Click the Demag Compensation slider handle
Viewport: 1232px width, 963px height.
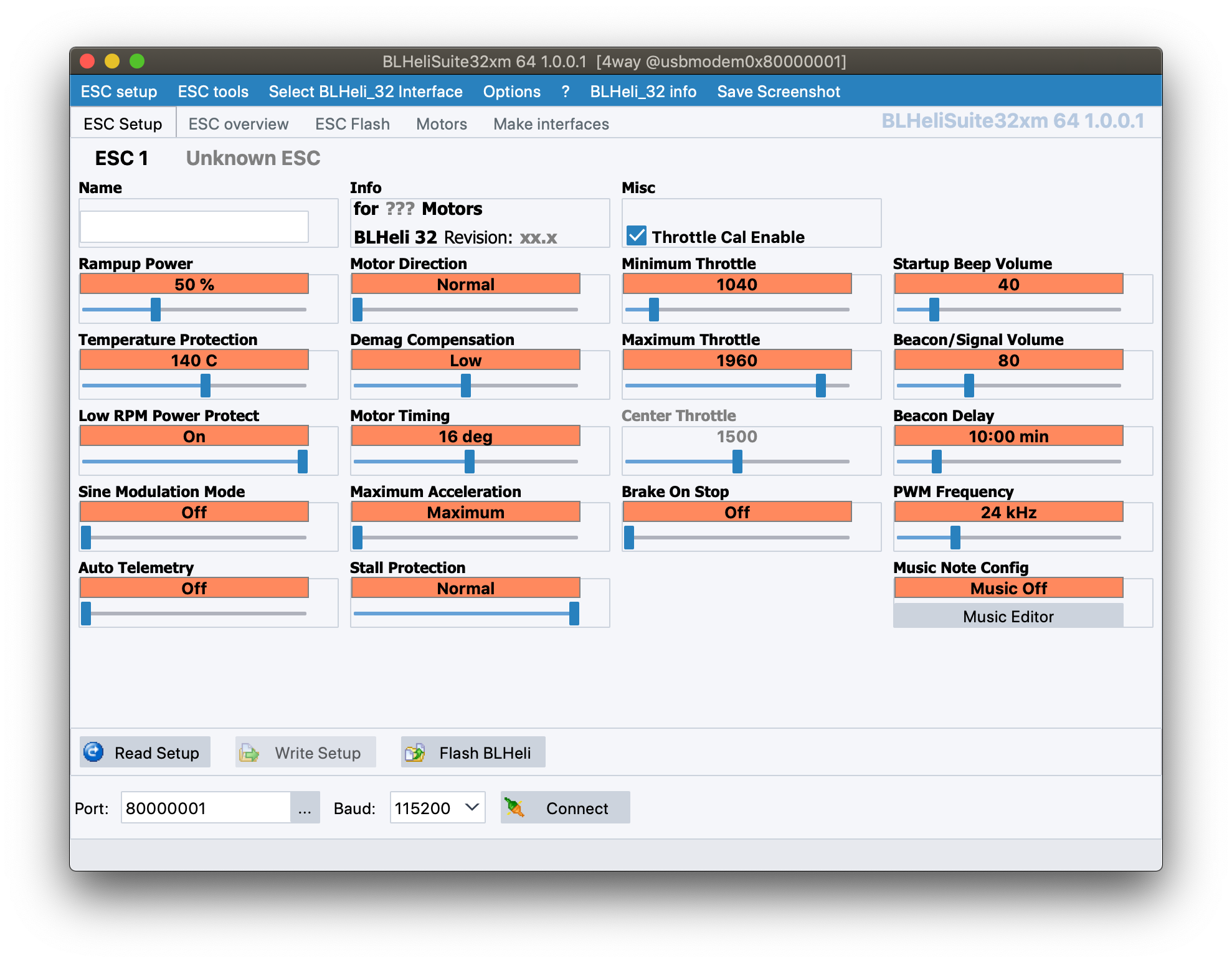click(466, 385)
